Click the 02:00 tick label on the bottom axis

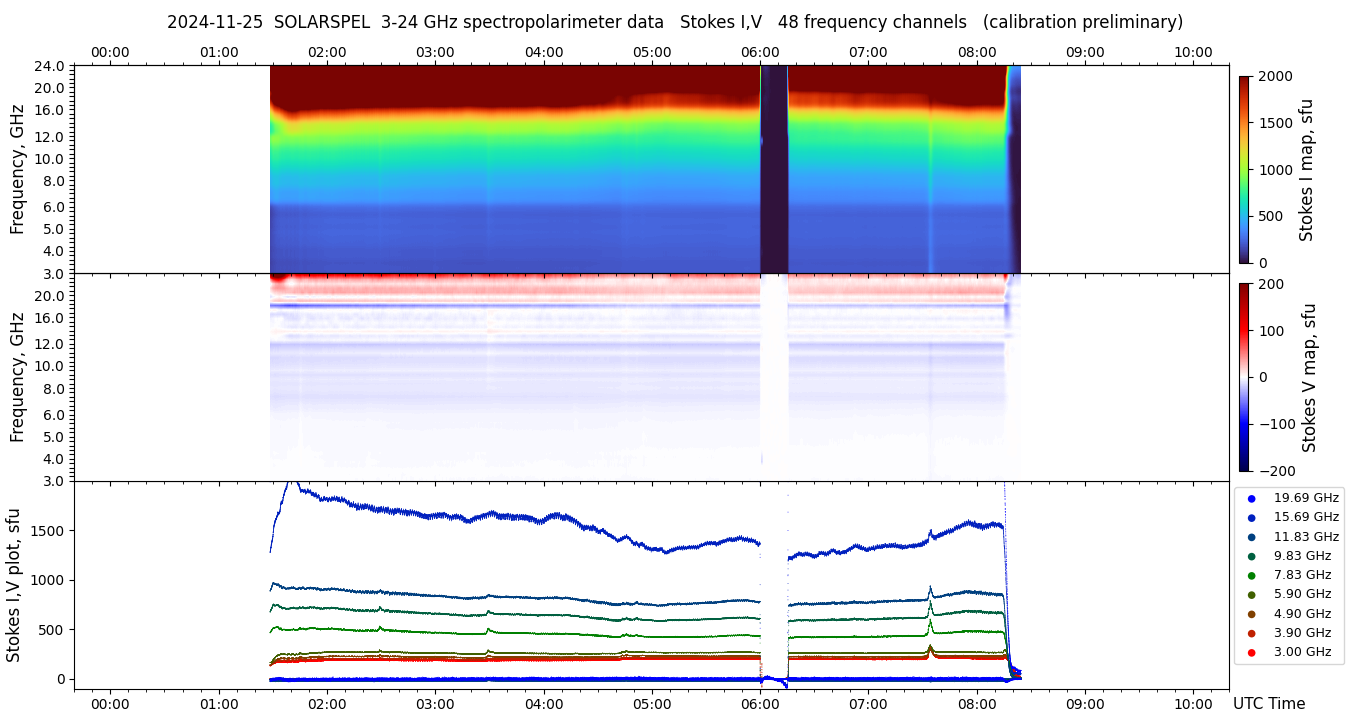(327, 703)
